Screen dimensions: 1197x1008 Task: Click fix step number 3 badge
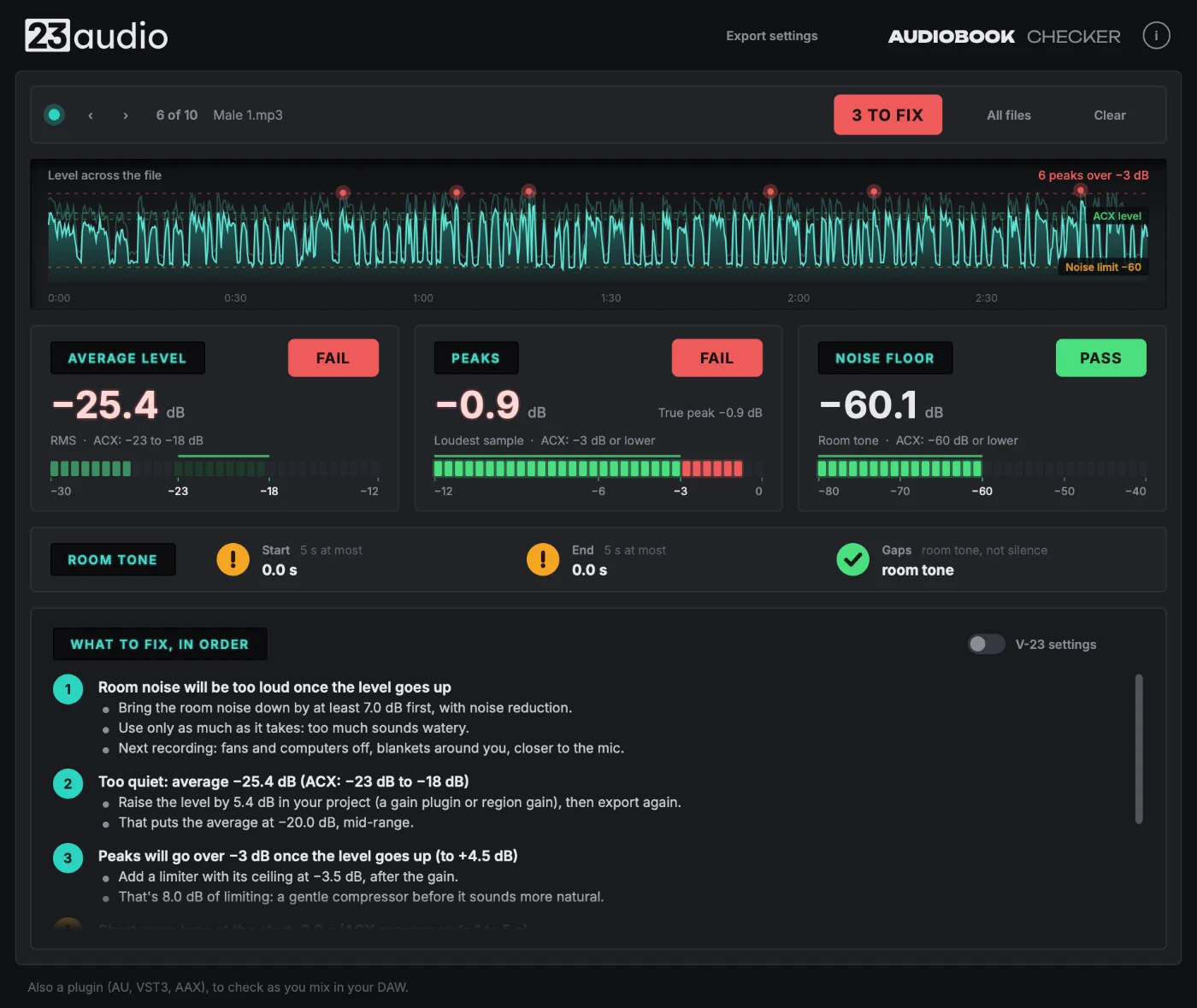(68, 858)
